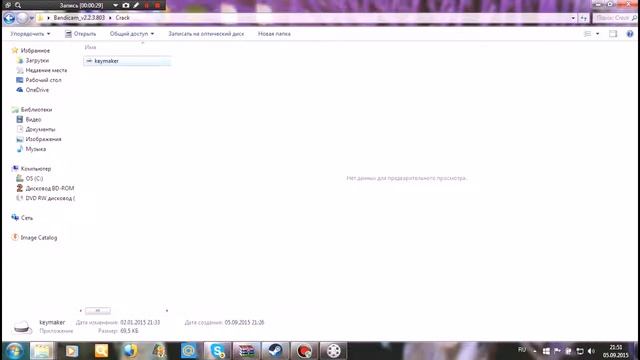Switch input language via RU indicator

[x=522, y=350]
